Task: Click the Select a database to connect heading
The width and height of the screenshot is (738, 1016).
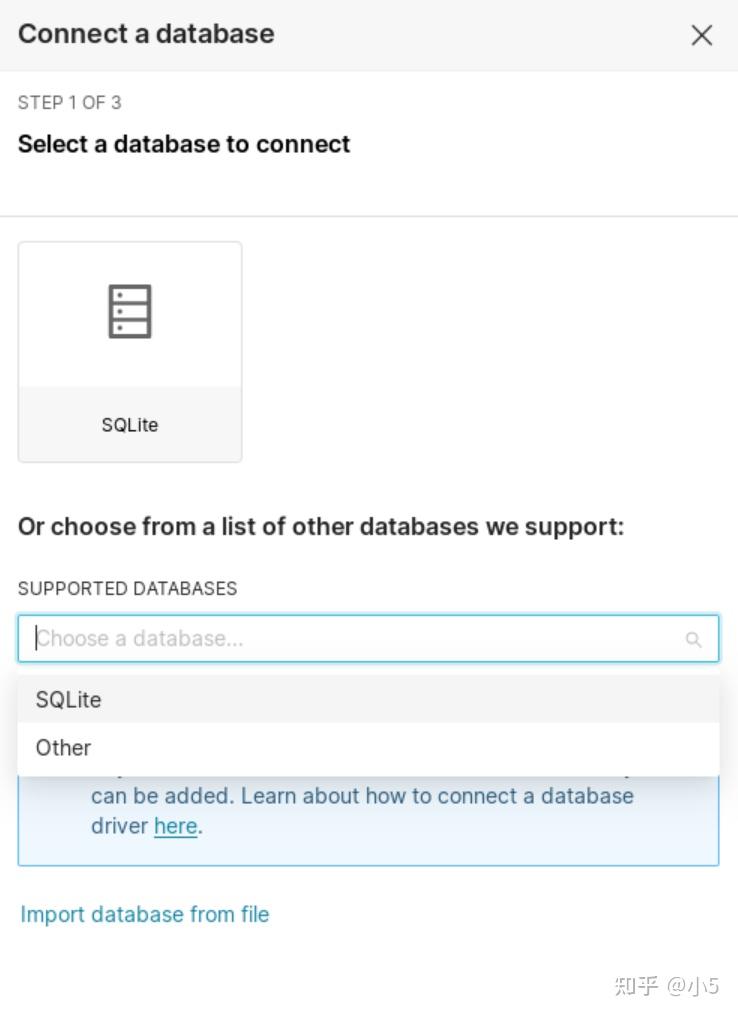Action: pos(183,144)
